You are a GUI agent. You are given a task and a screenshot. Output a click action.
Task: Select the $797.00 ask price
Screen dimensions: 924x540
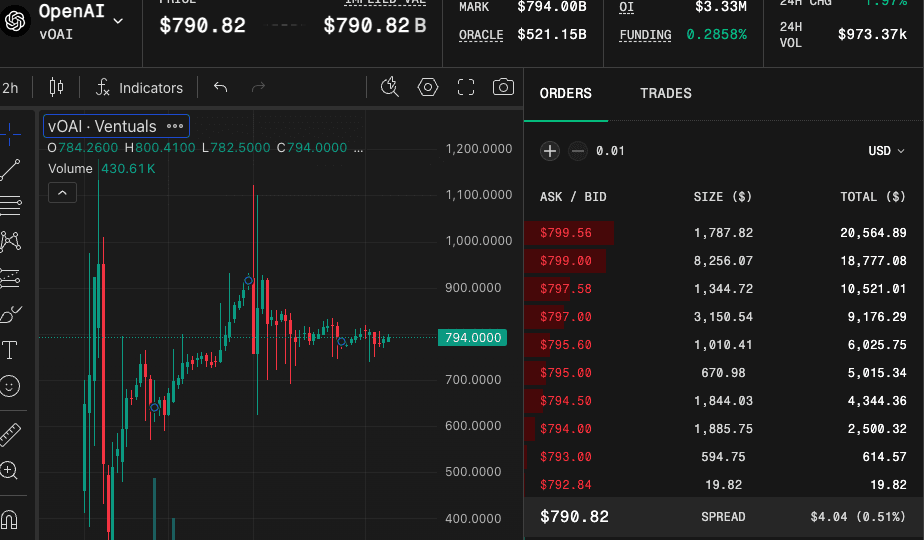point(566,317)
